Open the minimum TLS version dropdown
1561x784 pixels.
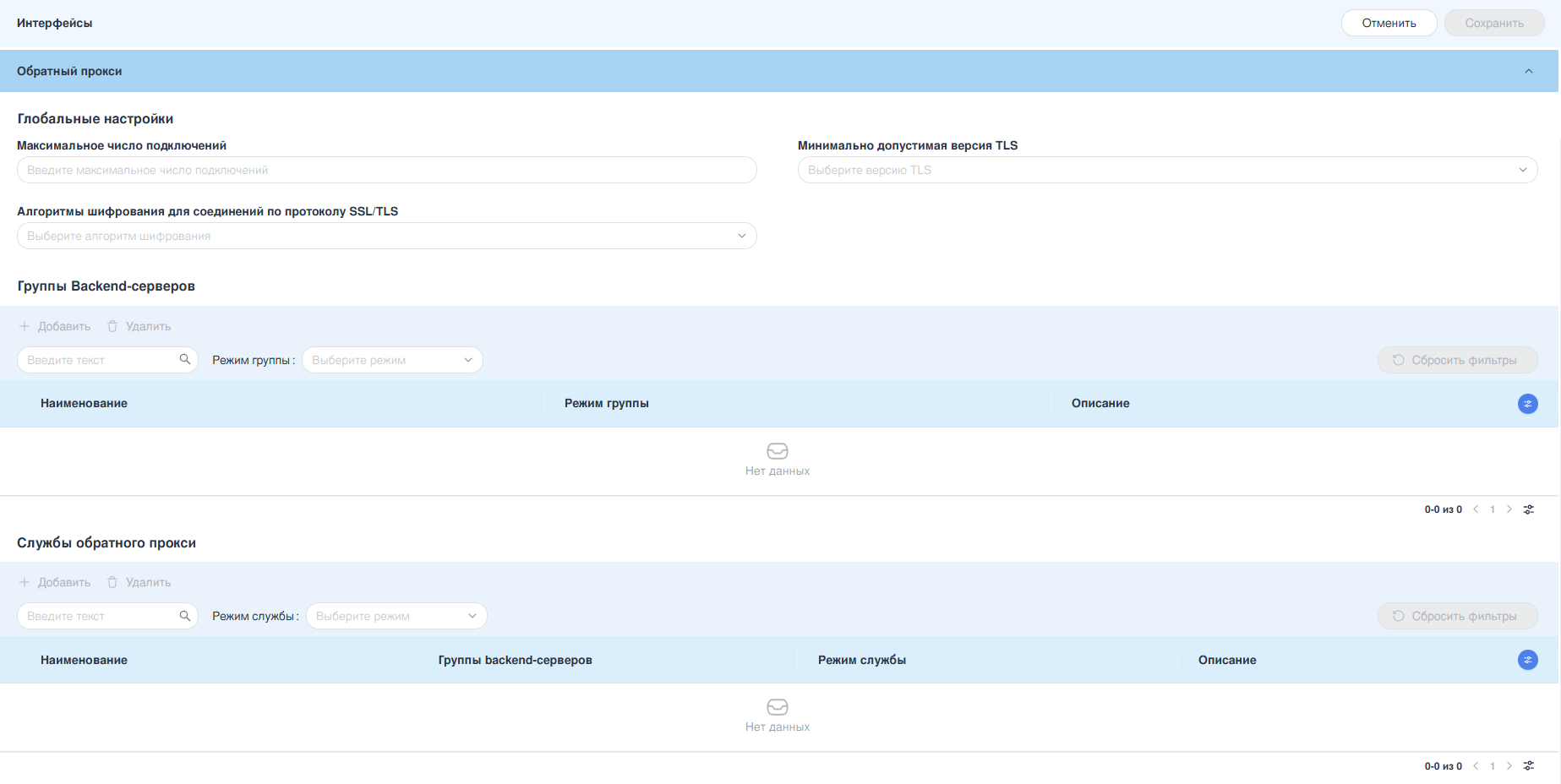(1166, 170)
